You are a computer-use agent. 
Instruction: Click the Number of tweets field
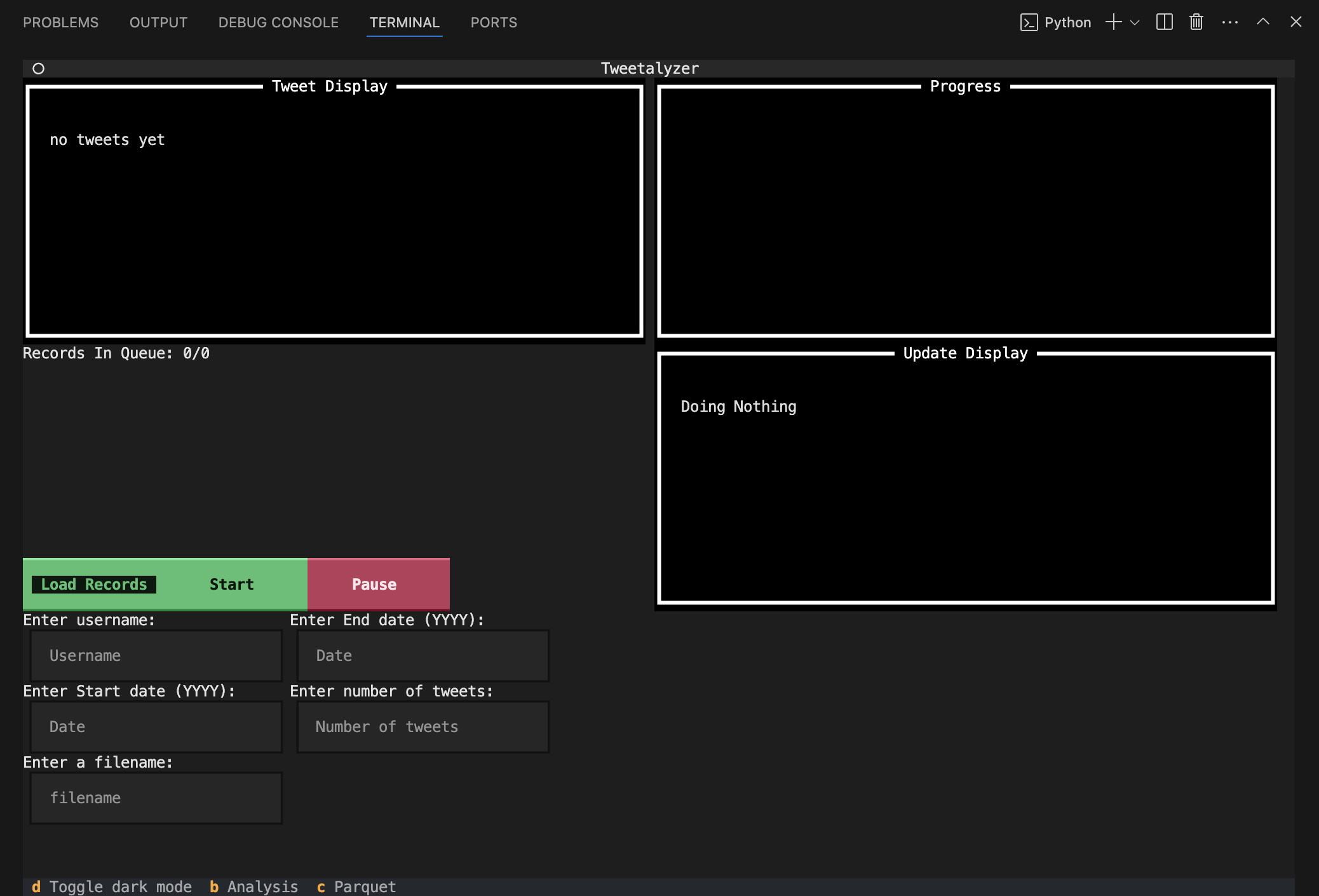(423, 727)
